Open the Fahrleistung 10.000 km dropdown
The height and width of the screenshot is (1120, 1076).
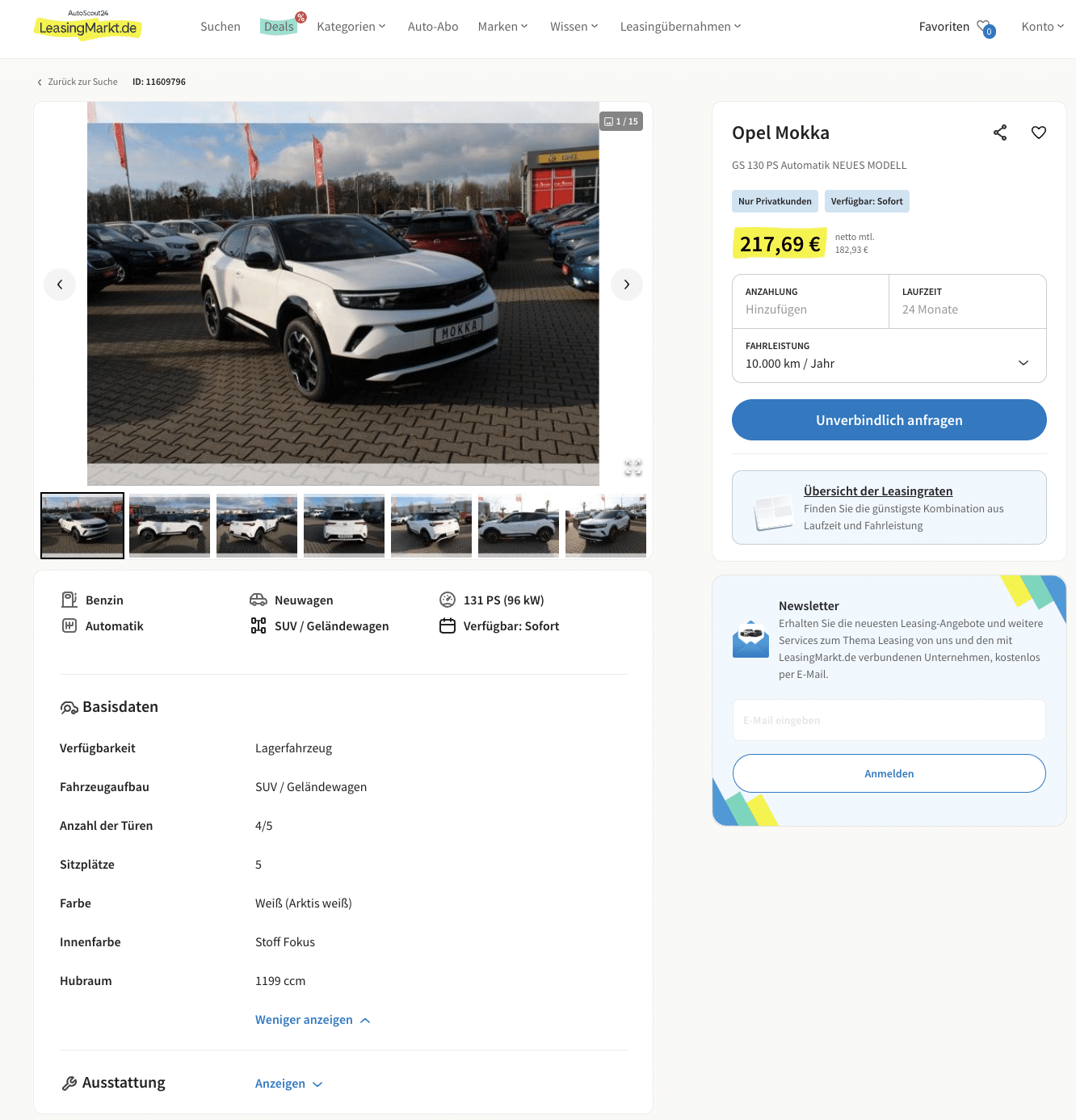click(889, 356)
